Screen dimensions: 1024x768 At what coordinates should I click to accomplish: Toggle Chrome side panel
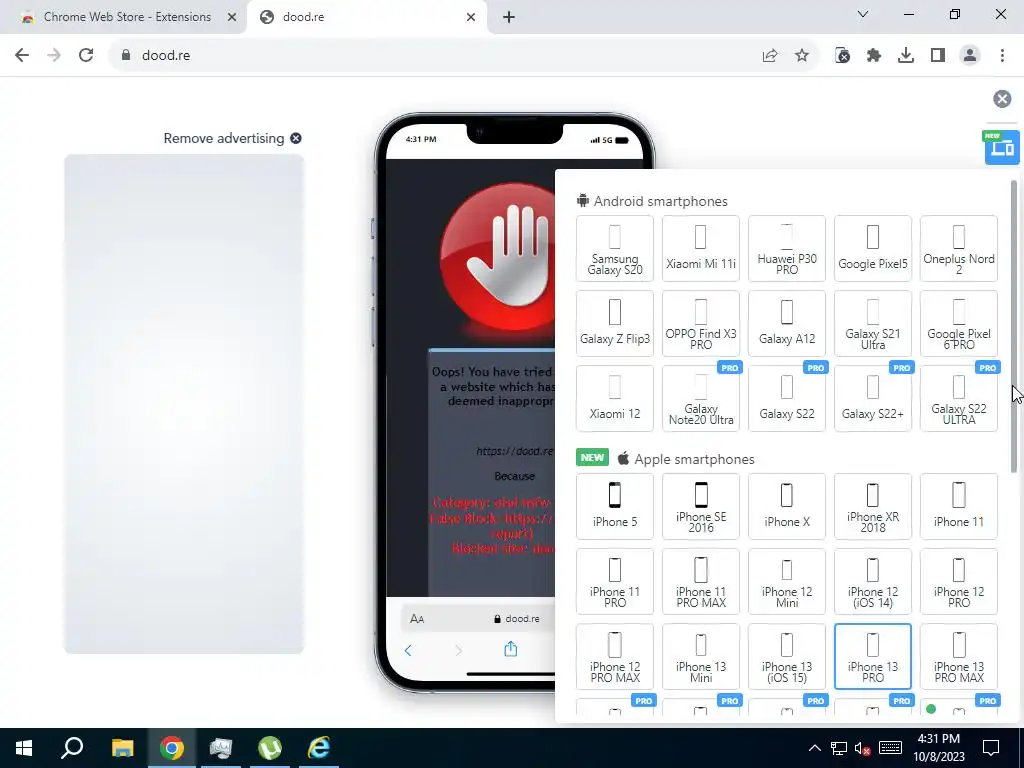[938, 56]
